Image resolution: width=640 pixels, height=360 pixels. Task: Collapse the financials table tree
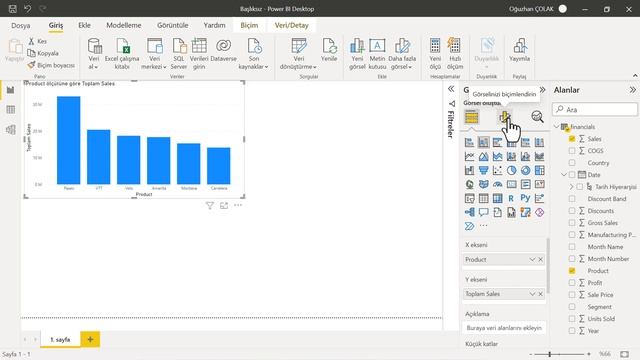pos(557,127)
